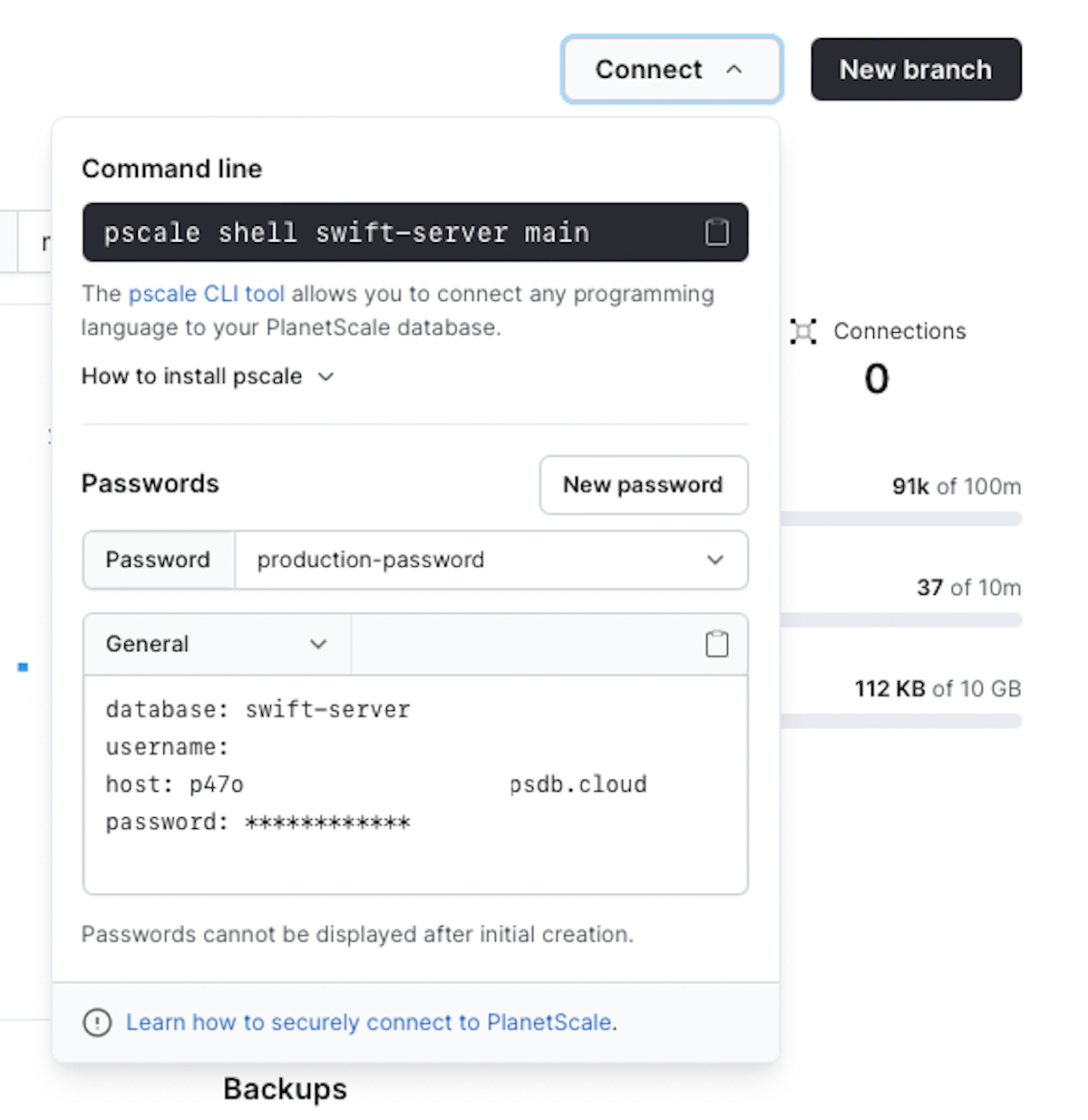Expand How to install pscale

tap(209, 376)
